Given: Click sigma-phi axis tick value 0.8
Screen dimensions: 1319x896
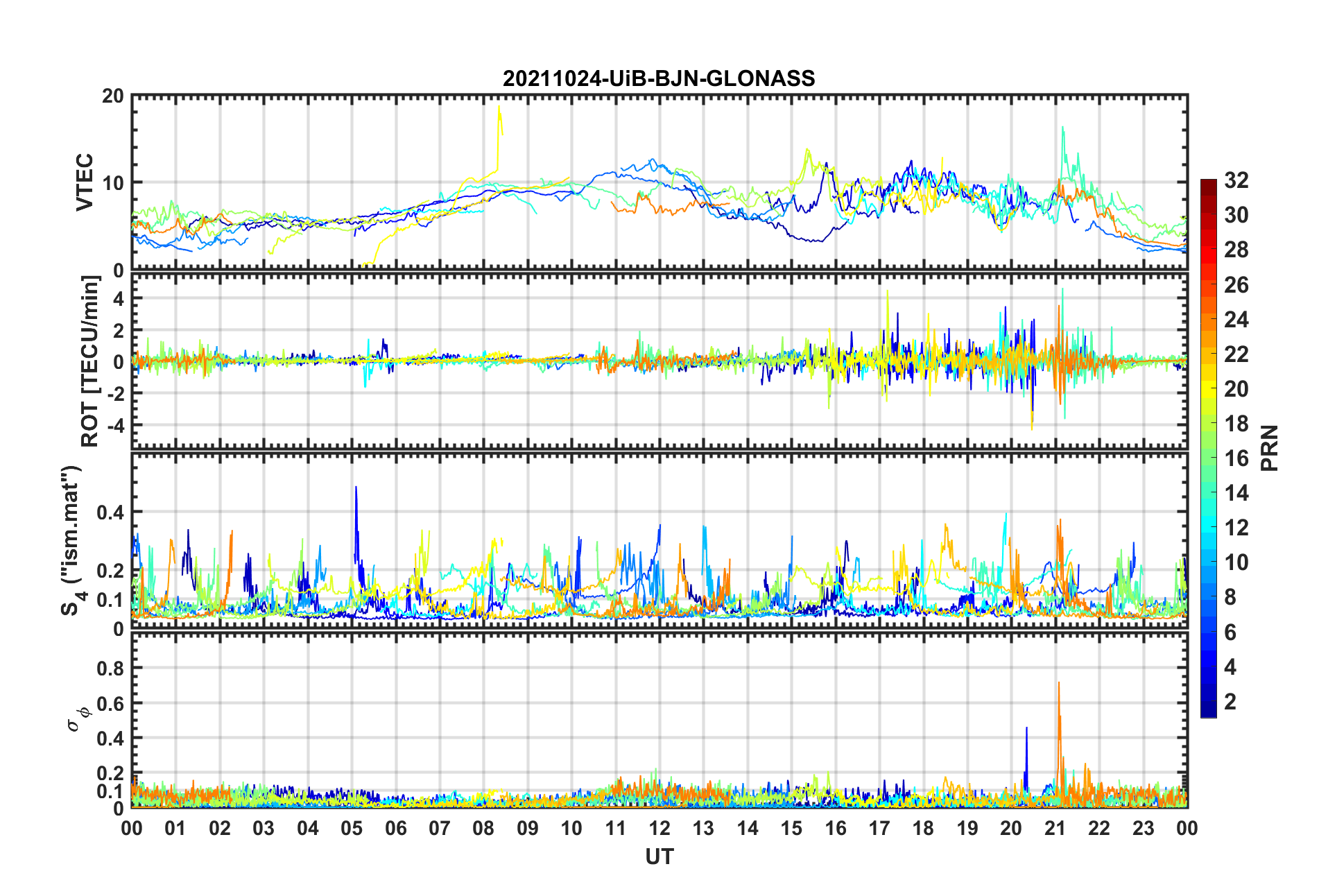Looking at the screenshot, I should [x=110, y=669].
